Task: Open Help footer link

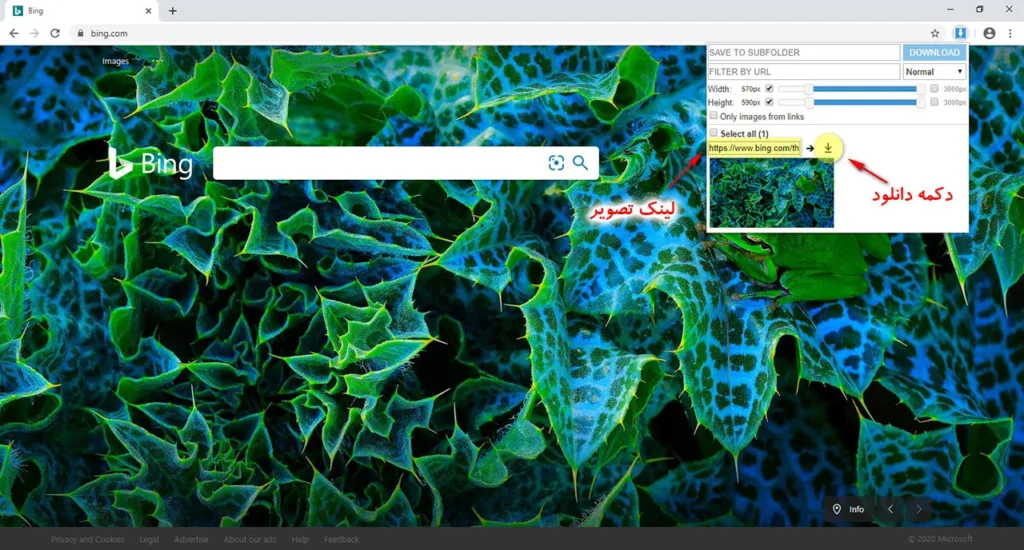Action: 300,540
